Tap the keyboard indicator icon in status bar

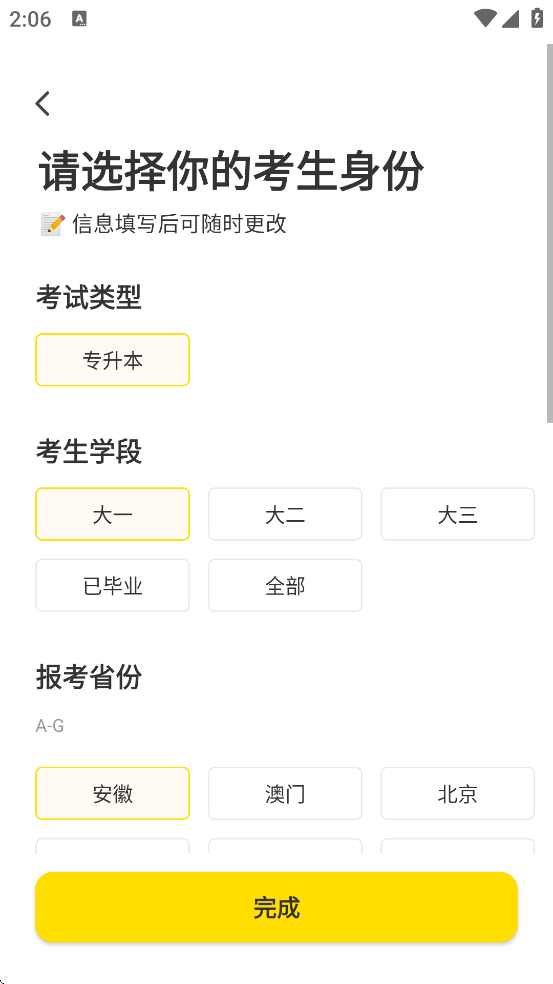[80, 19]
